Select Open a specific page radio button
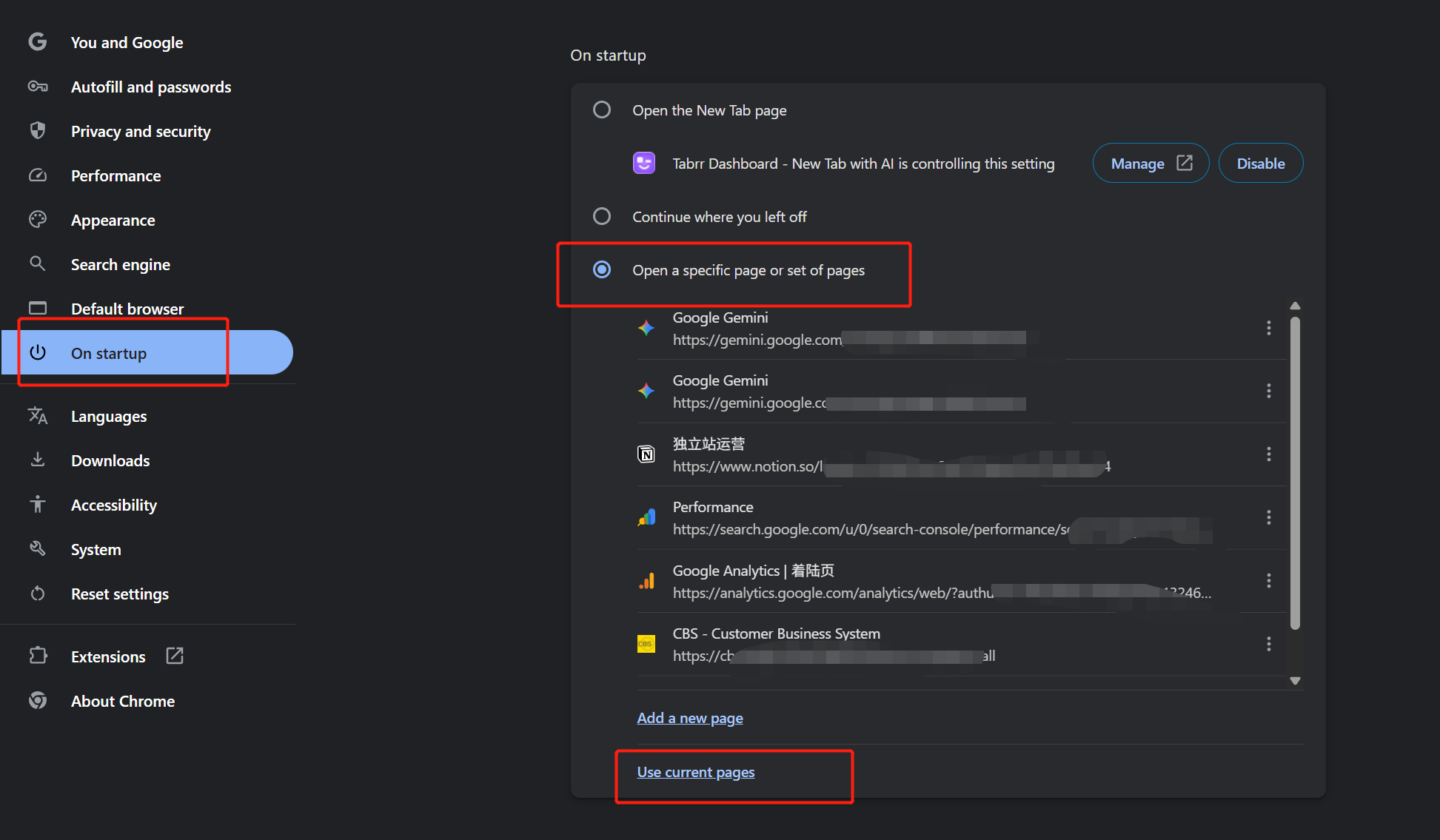 point(602,269)
